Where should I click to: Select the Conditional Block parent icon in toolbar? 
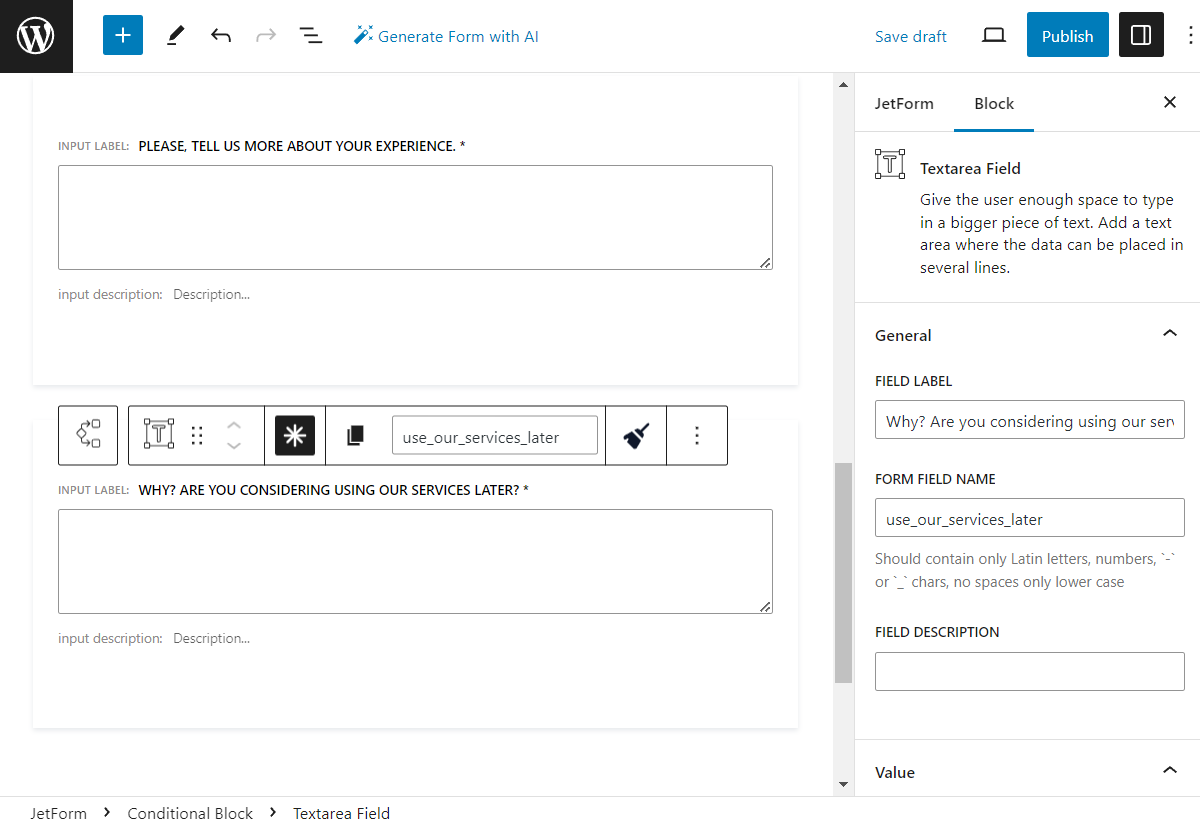pos(88,435)
